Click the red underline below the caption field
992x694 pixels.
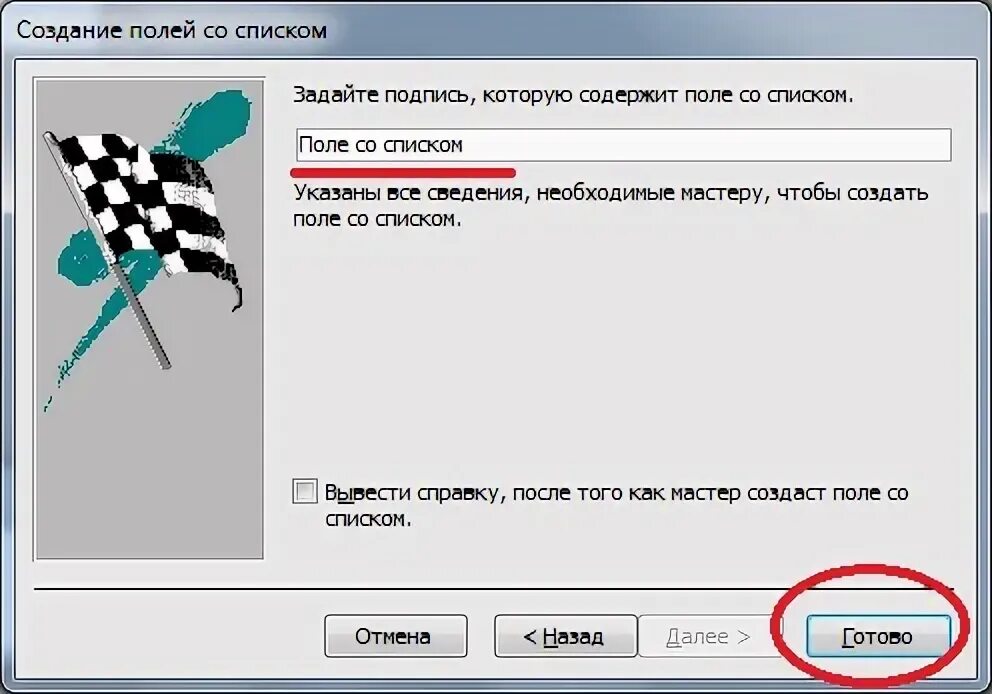point(404,172)
